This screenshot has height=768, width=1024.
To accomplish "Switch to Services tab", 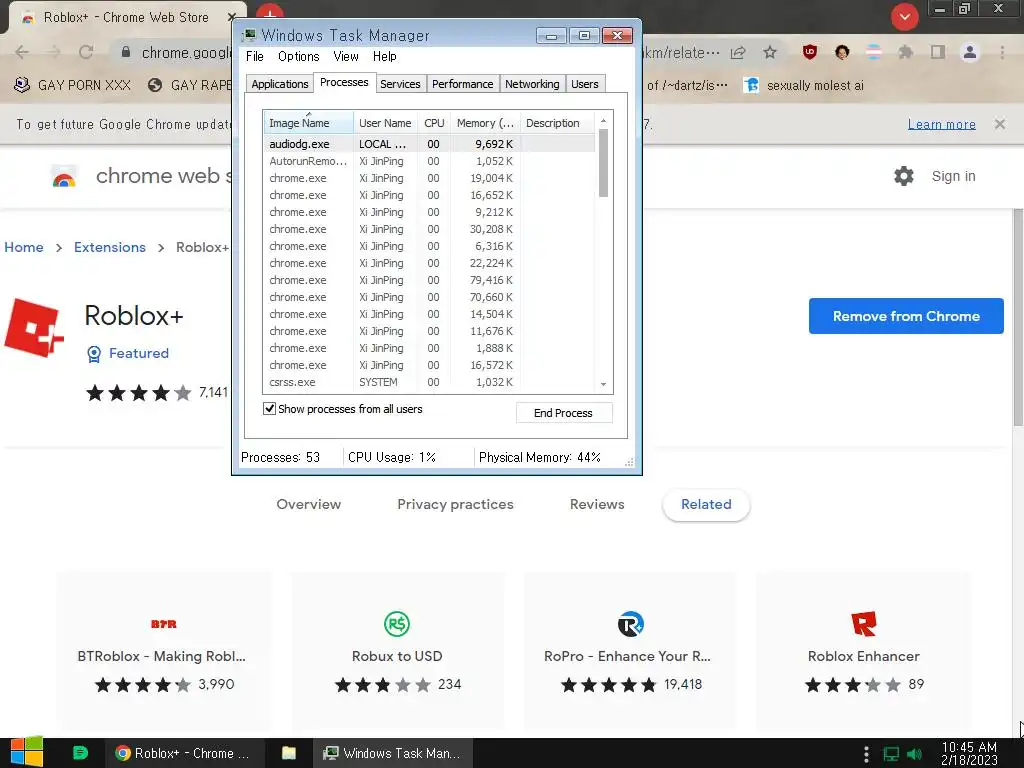I will tap(400, 84).
